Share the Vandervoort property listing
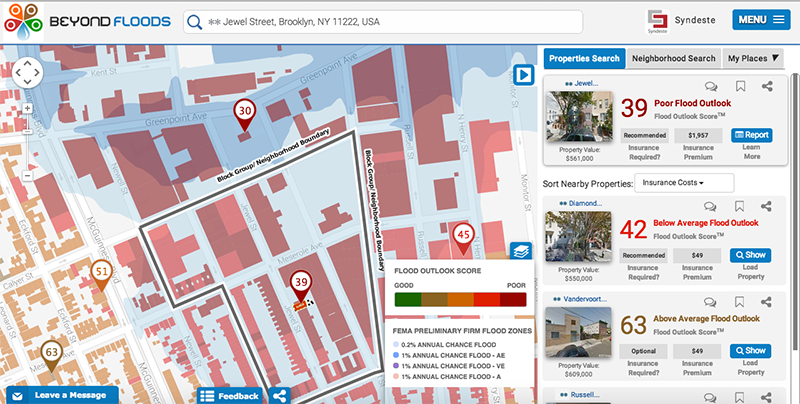Screen dimensions: 800x404 click(x=767, y=300)
